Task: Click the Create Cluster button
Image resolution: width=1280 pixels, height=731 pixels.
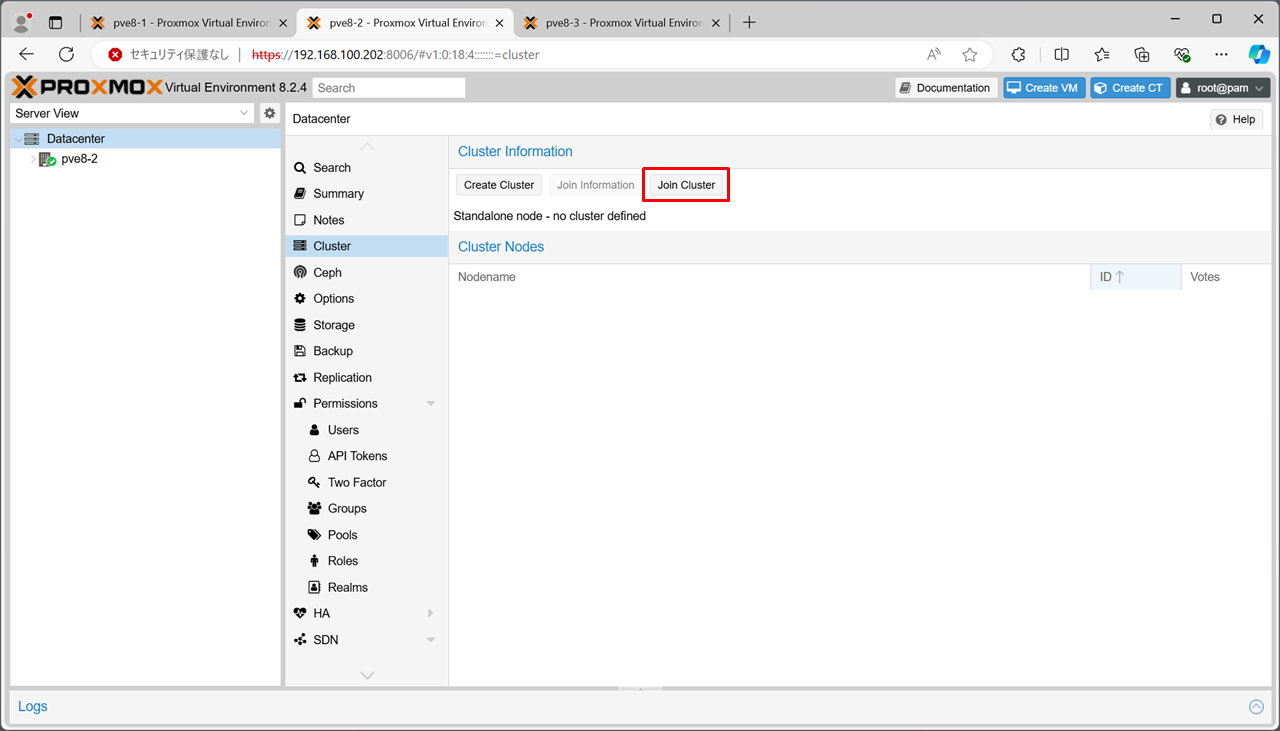Action: 499,185
